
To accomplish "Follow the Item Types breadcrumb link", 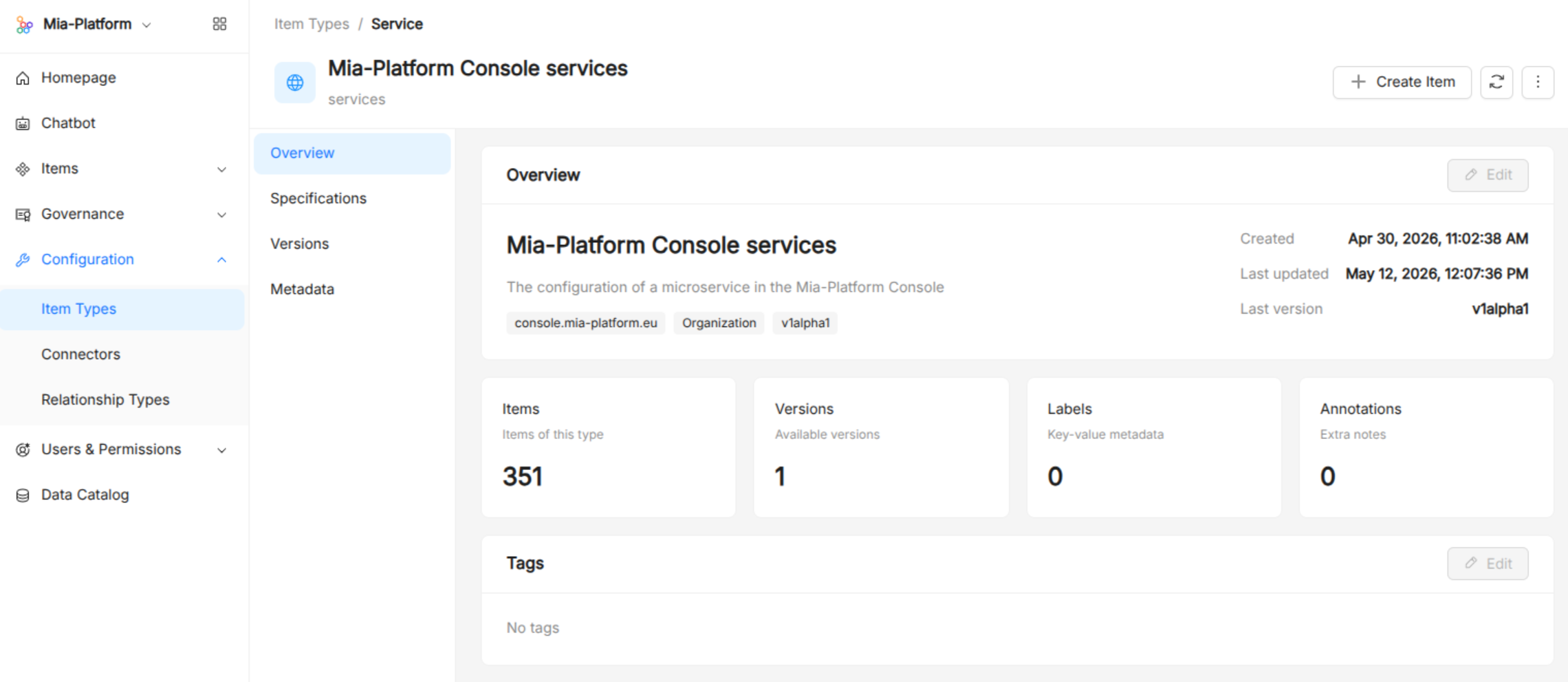I will [312, 24].
